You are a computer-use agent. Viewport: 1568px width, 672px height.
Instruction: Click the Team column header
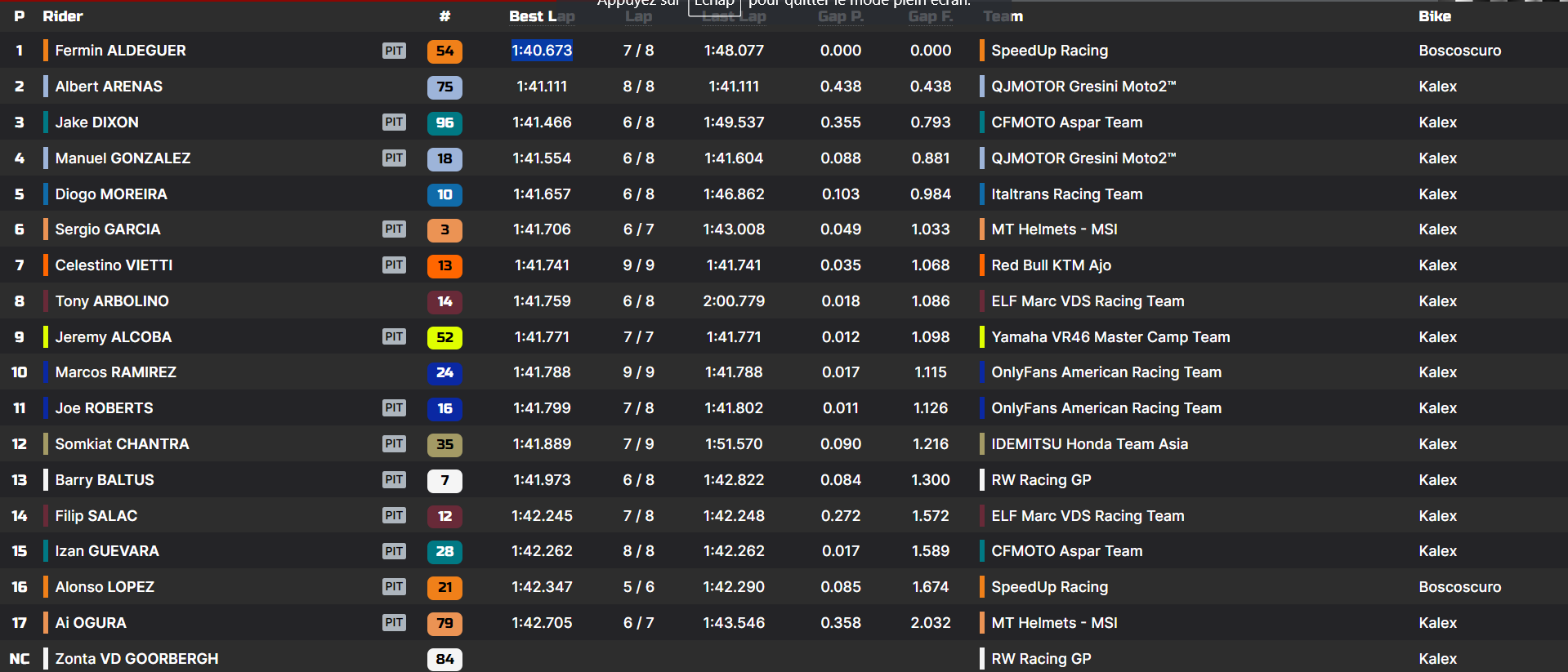click(x=1003, y=16)
